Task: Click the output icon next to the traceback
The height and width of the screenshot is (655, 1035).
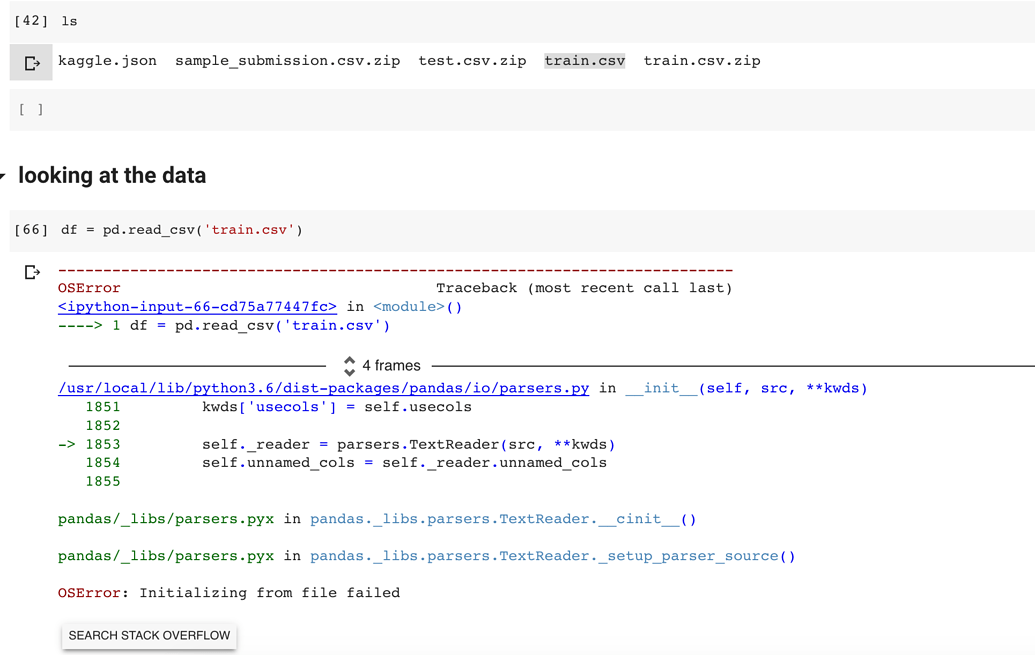Action: [33, 270]
